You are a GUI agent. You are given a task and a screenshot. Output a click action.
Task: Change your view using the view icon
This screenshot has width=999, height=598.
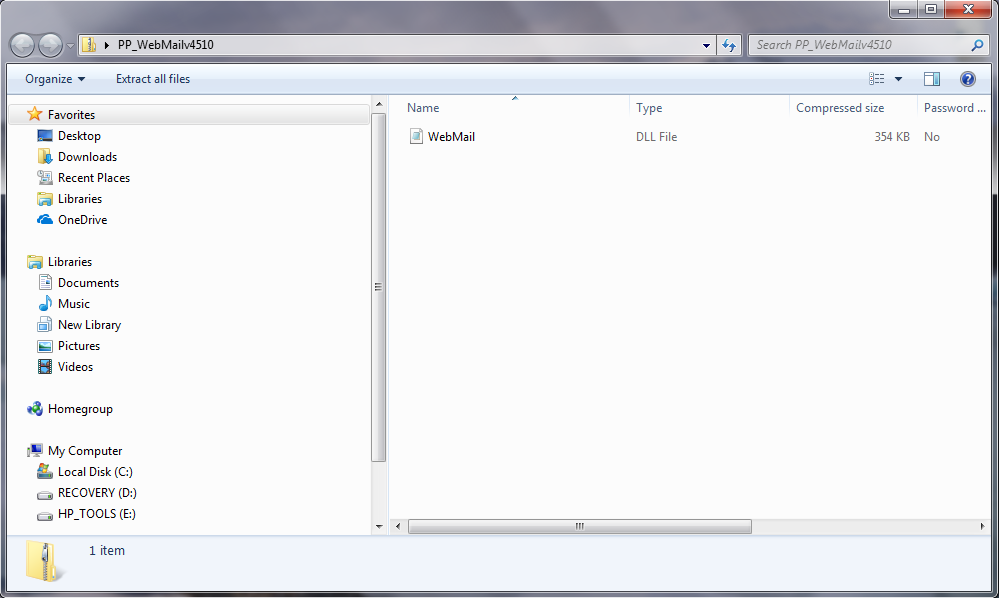[877, 79]
